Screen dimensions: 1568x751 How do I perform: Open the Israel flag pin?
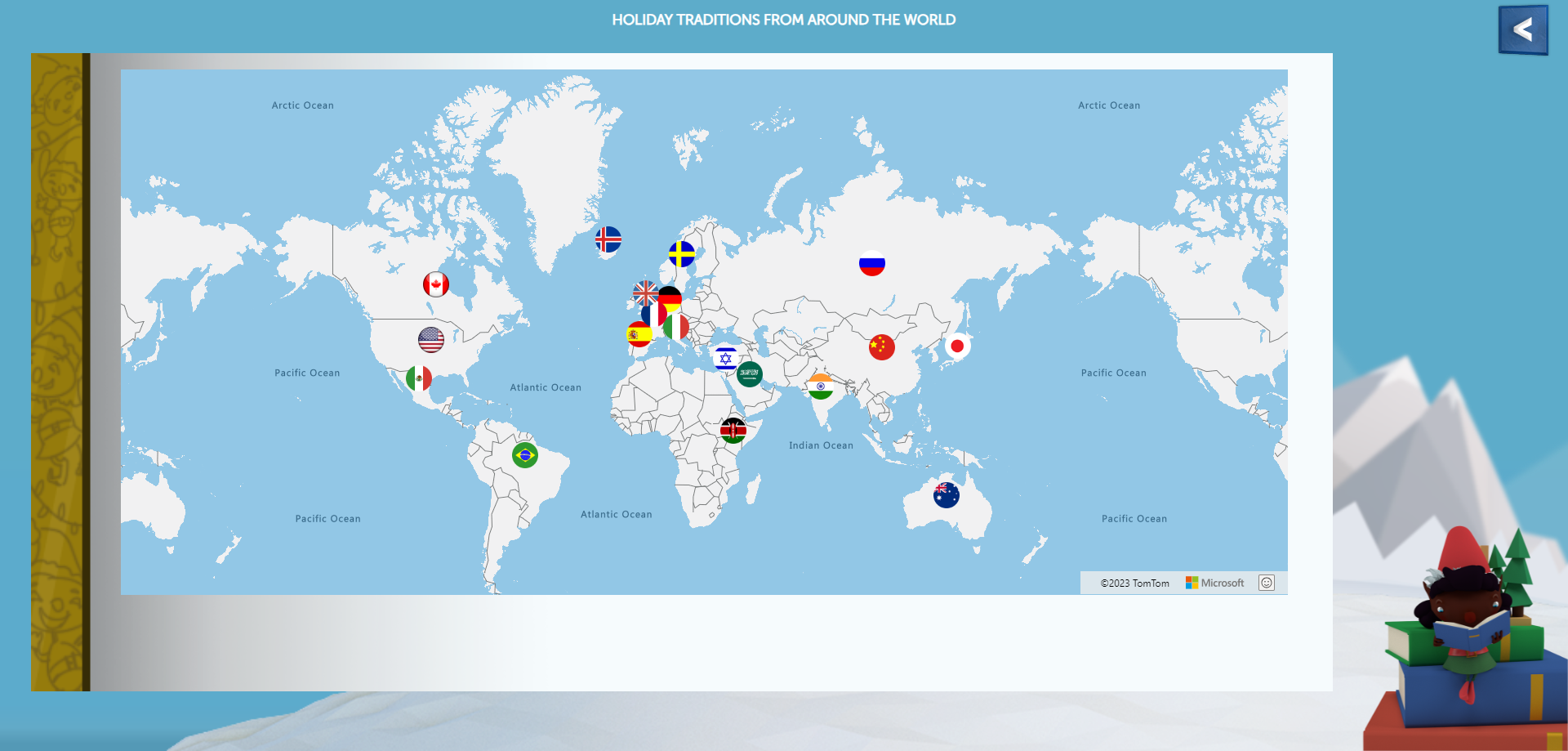click(725, 359)
